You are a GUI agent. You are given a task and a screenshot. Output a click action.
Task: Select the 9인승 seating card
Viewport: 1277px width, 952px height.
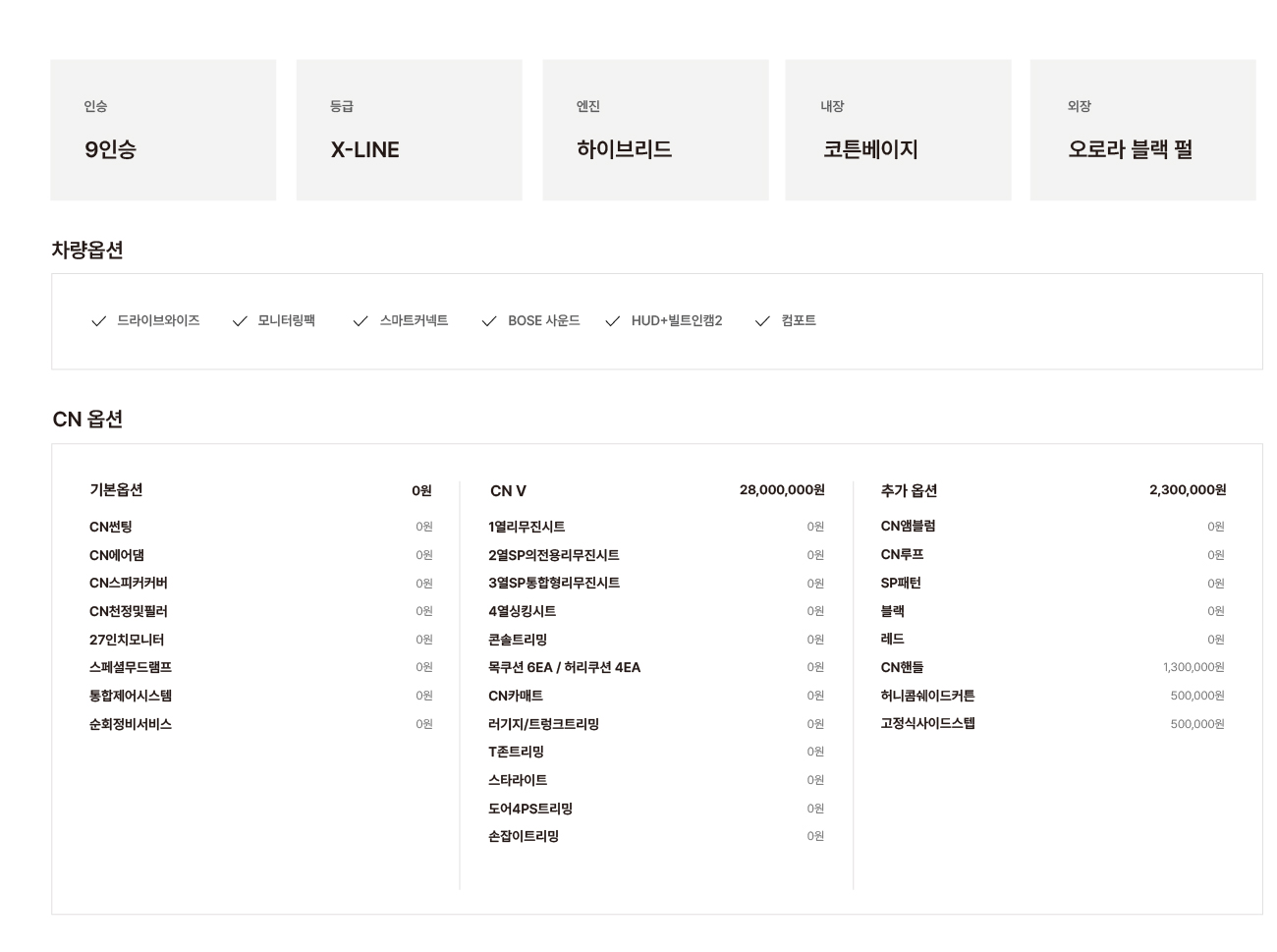coord(163,130)
